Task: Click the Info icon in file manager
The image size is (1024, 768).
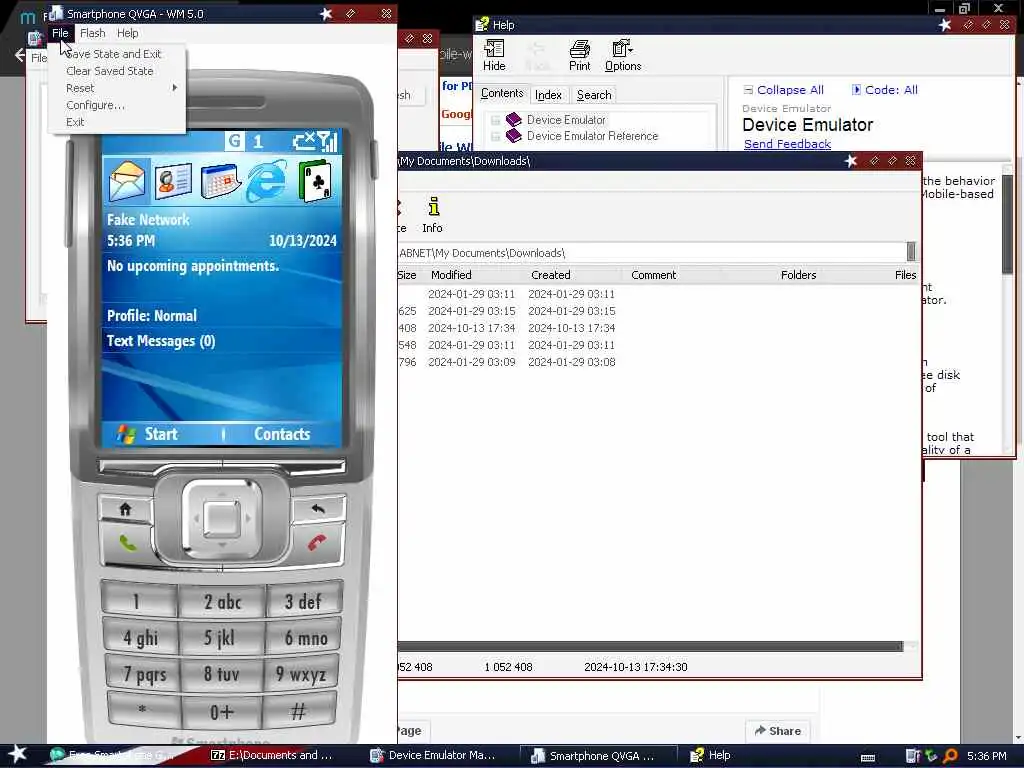Action: pyautogui.click(x=432, y=215)
